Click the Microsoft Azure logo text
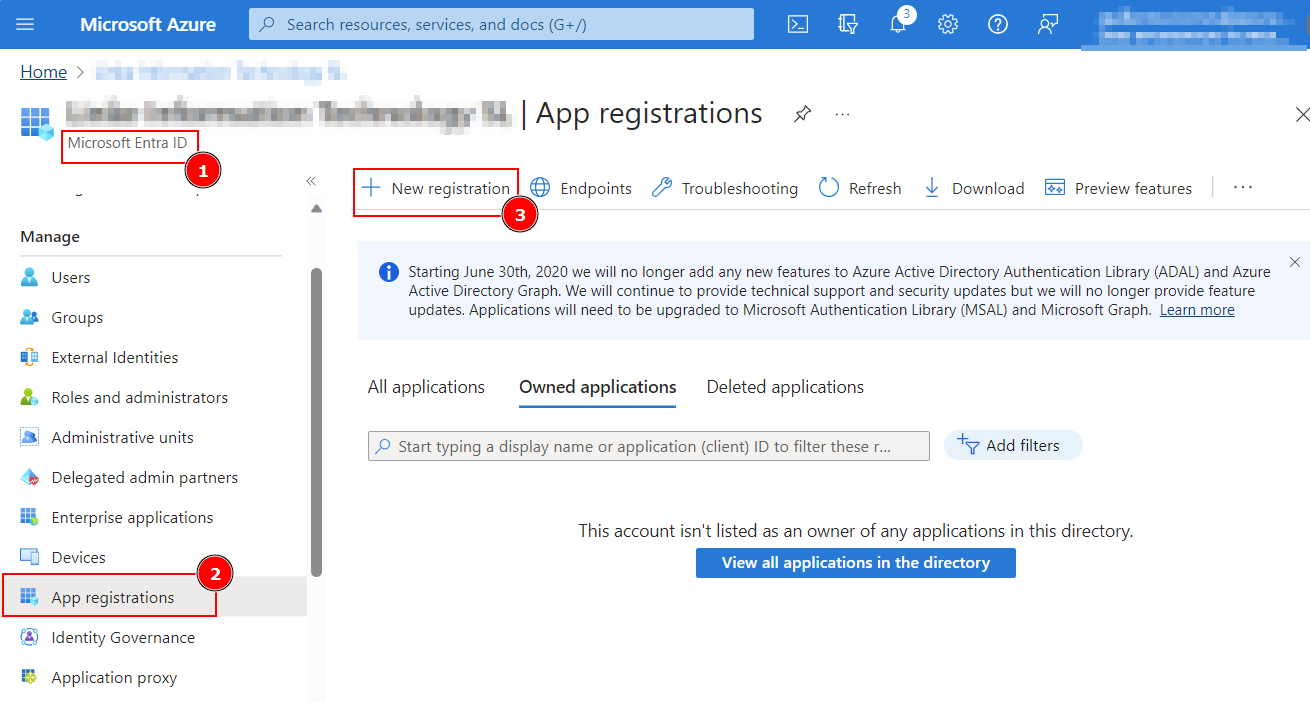This screenshot has width=1310, height=702. coord(148,24)
